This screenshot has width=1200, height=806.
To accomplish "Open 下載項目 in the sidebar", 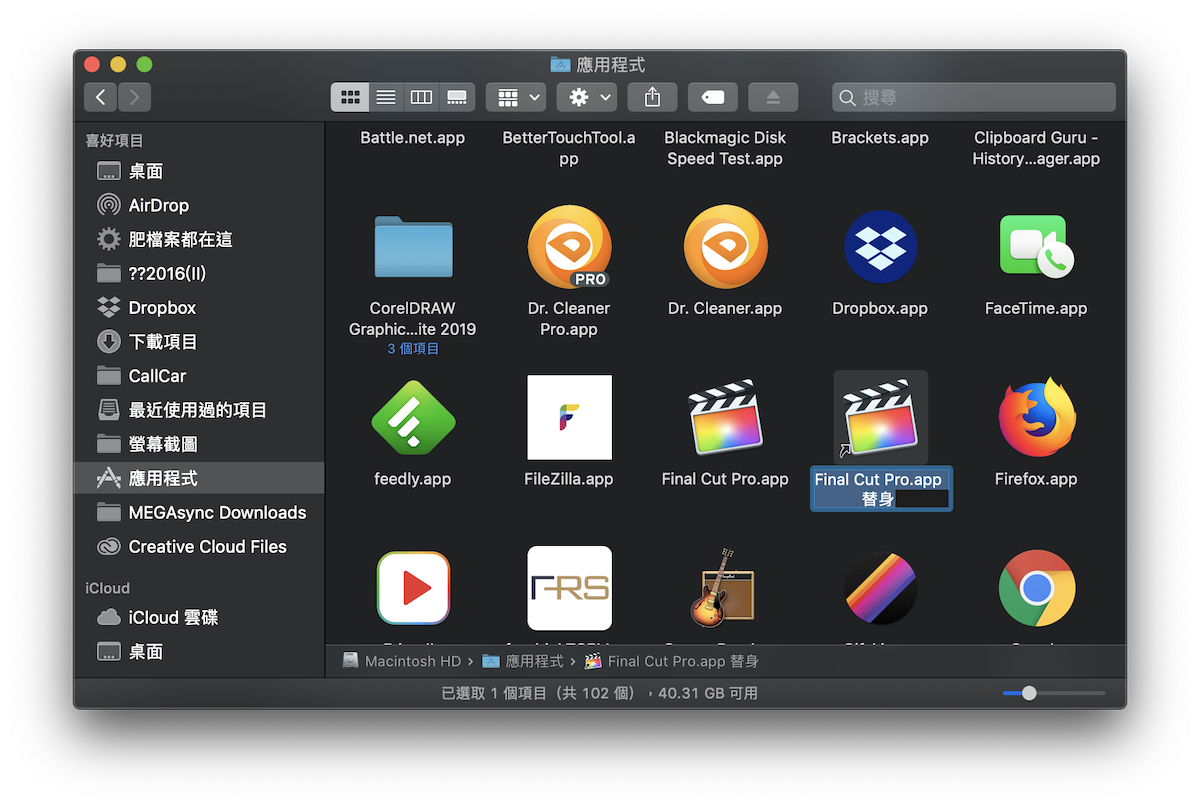I will pos(199,342).
